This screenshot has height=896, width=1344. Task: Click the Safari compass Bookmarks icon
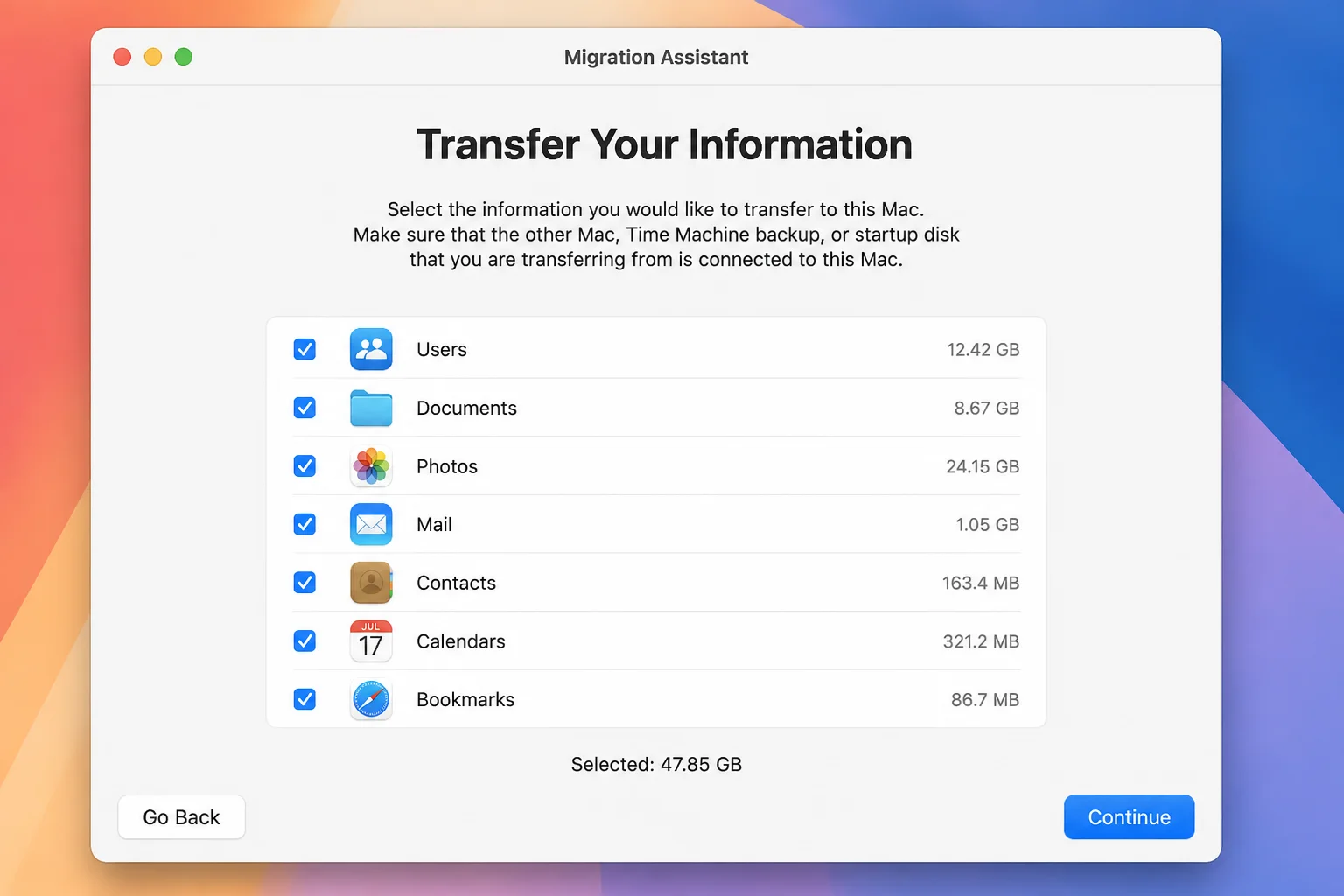[371, 699]
